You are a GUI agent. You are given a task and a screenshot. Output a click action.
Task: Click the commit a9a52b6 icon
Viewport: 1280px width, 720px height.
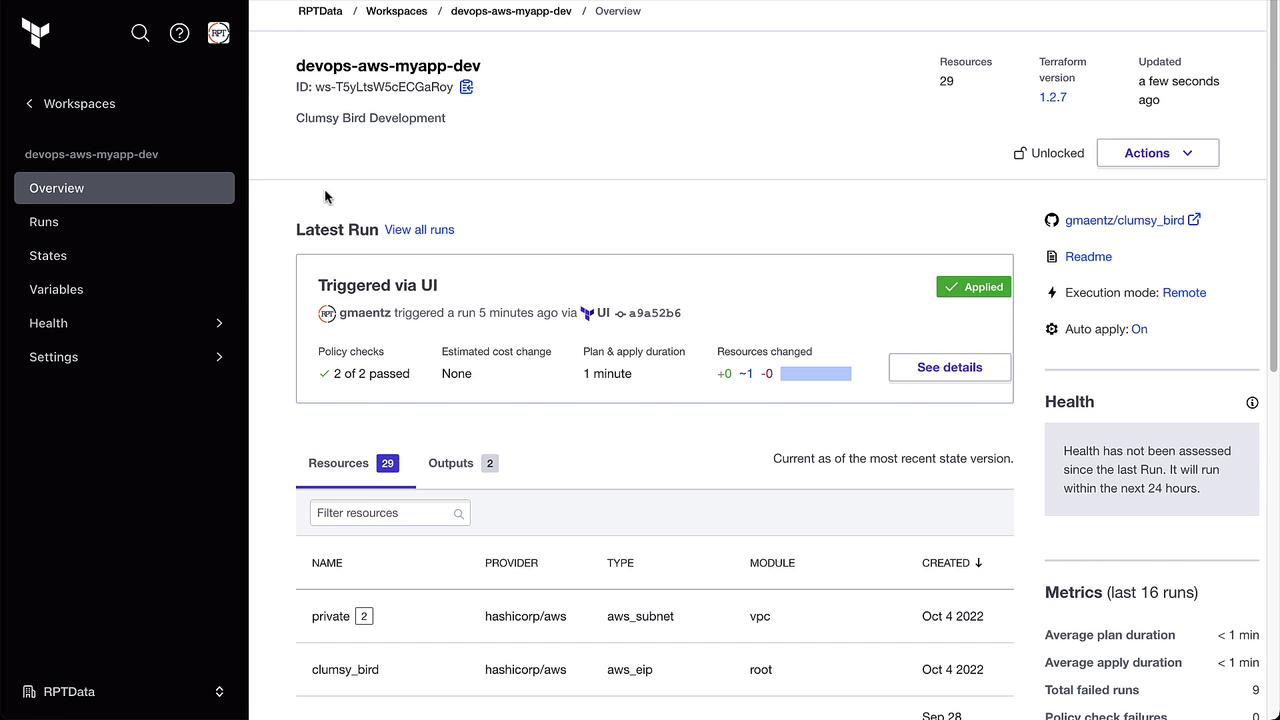pos(620,314)
